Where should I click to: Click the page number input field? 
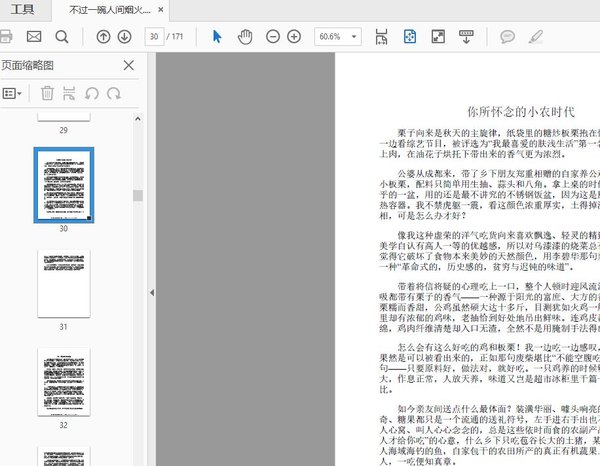point(154,37)
